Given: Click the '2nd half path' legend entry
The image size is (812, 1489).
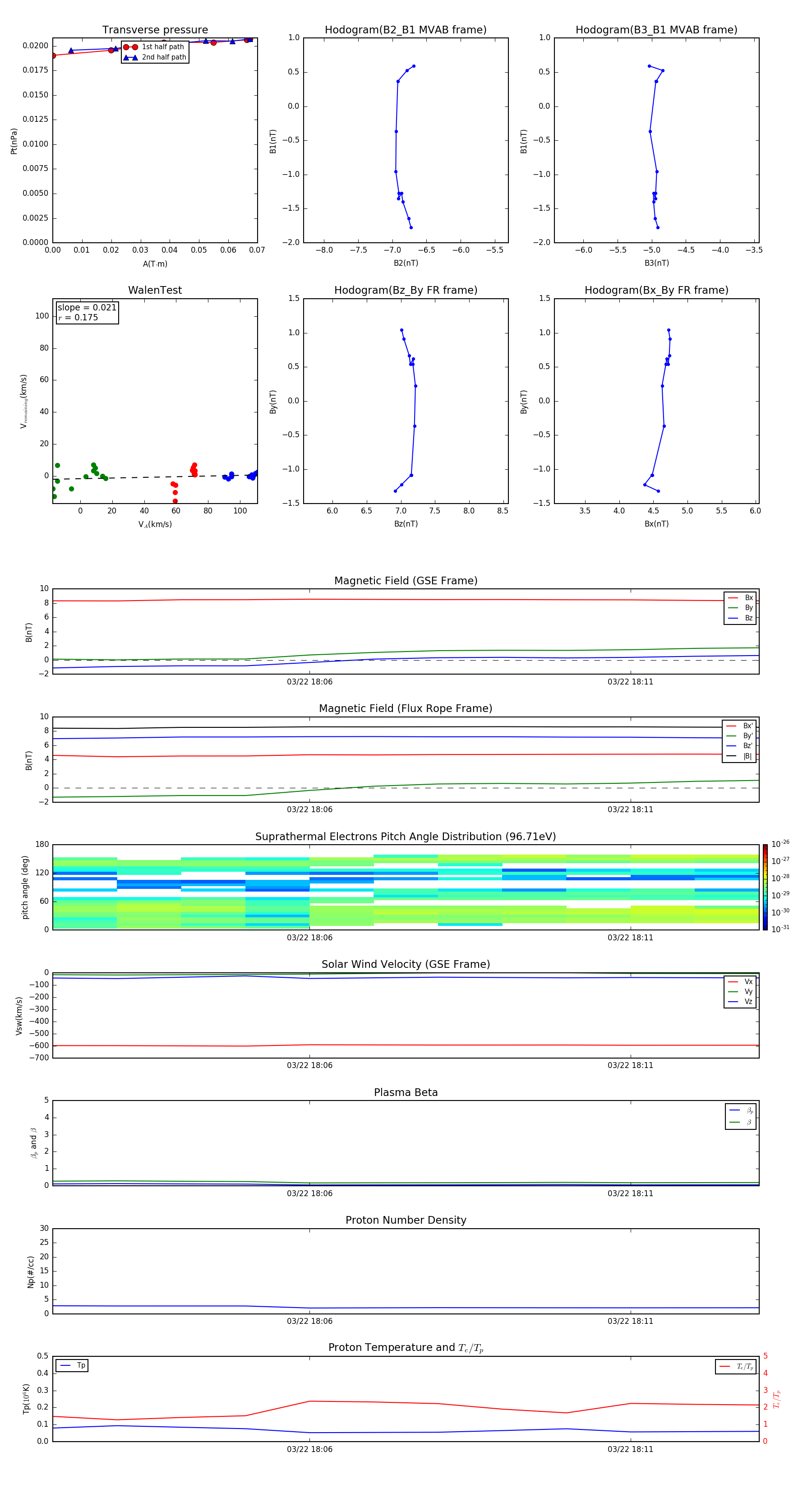Looking at the screenshot, I should (155, 57).
